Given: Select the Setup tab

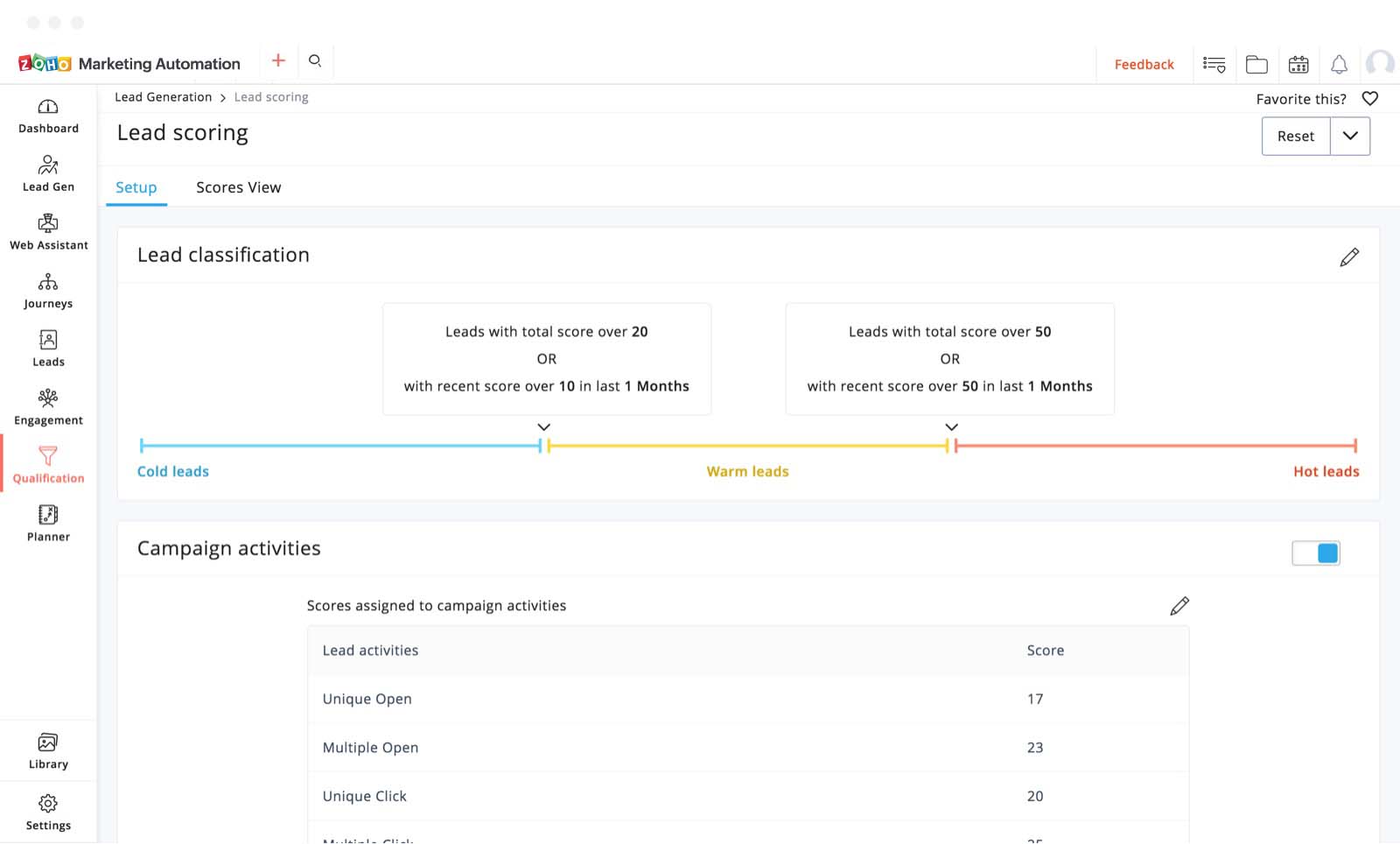Looking at the screenshot, I should [136, 187].
